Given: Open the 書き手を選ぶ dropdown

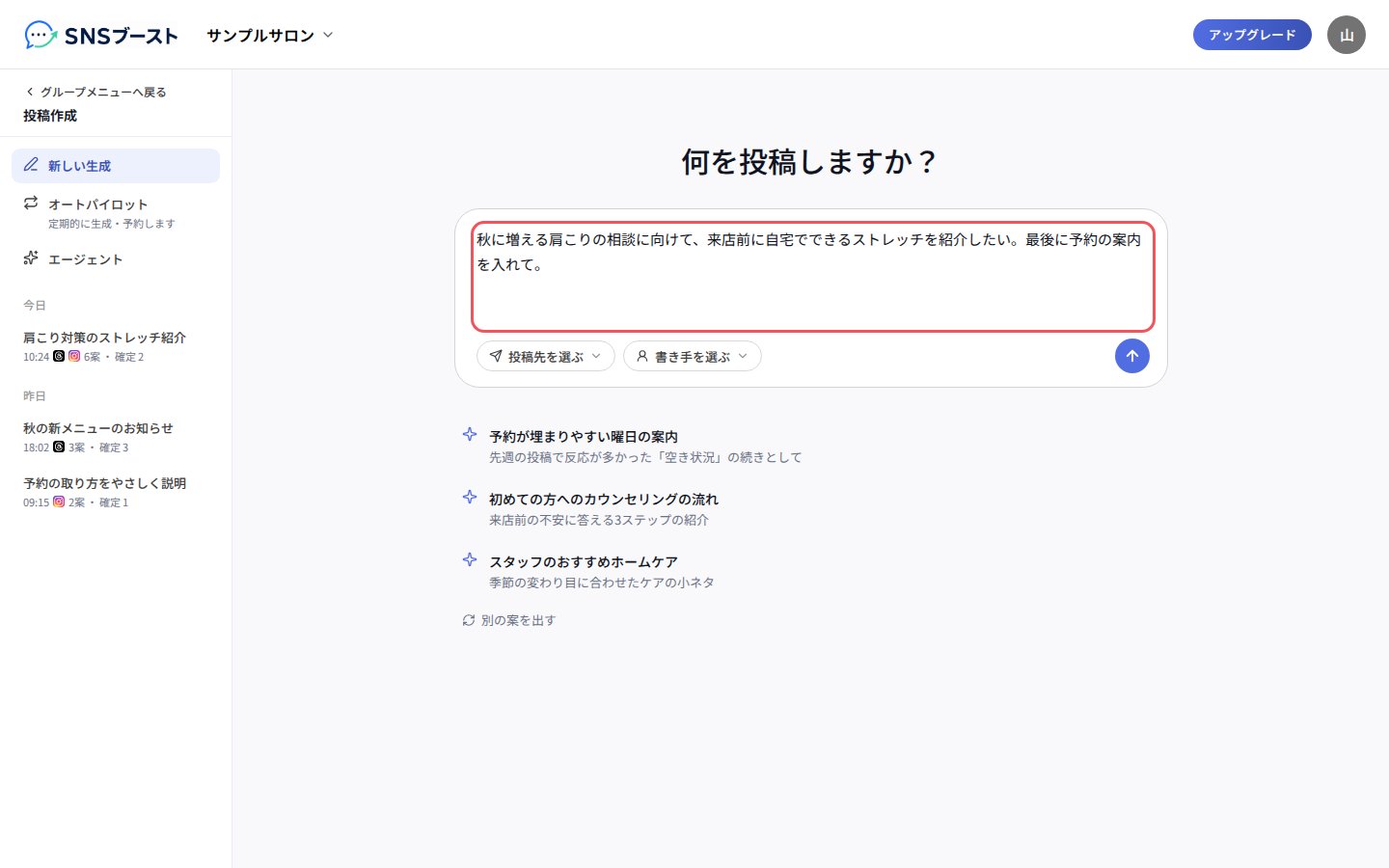Looking at the screenshot, I should click(x=693, y=356).
